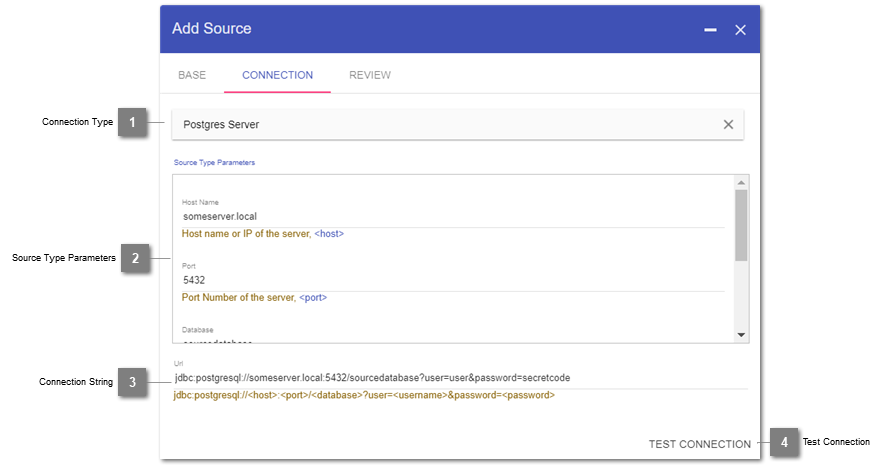
Task: Select the CONNECTION tab
Action: pyautogui.click(x=277, y=75)
